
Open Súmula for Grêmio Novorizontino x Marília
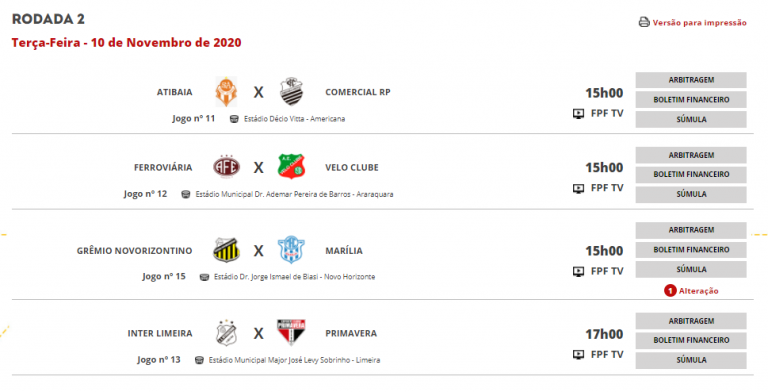tap(691, 270)
